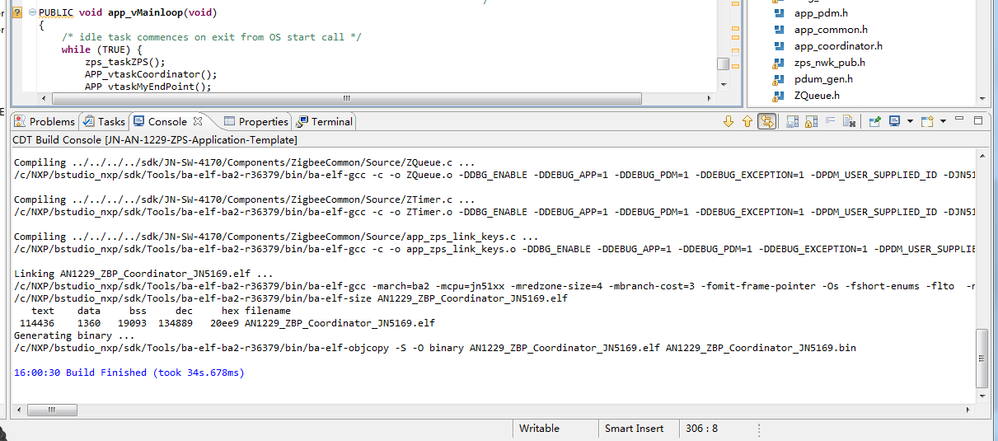This screenshot has height=441, width=998.
Task: Click question mark marker beside app_vMainloop
Action: click(x=17, y=12)
